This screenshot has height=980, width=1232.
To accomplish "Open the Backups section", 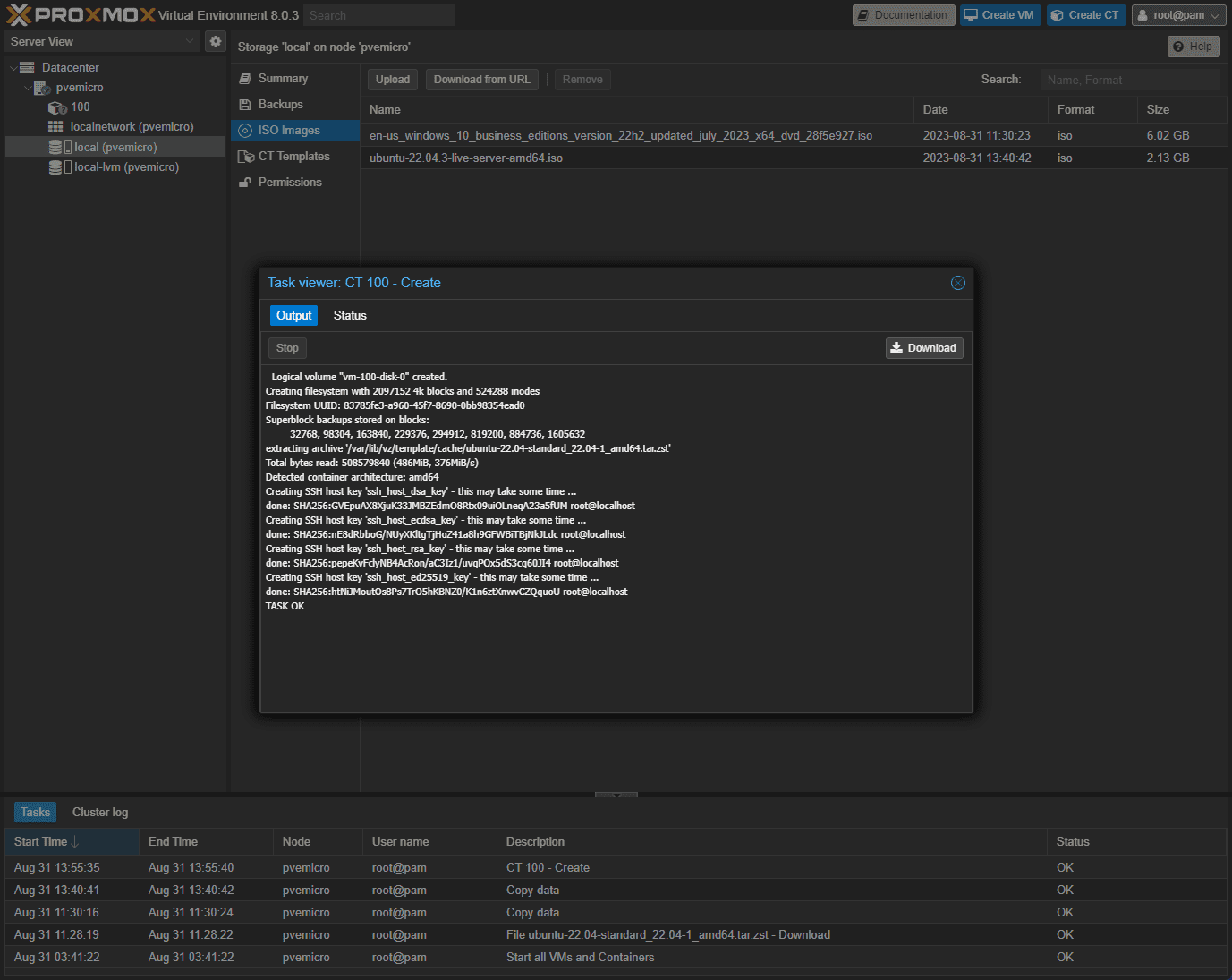I will click(280, 105).
